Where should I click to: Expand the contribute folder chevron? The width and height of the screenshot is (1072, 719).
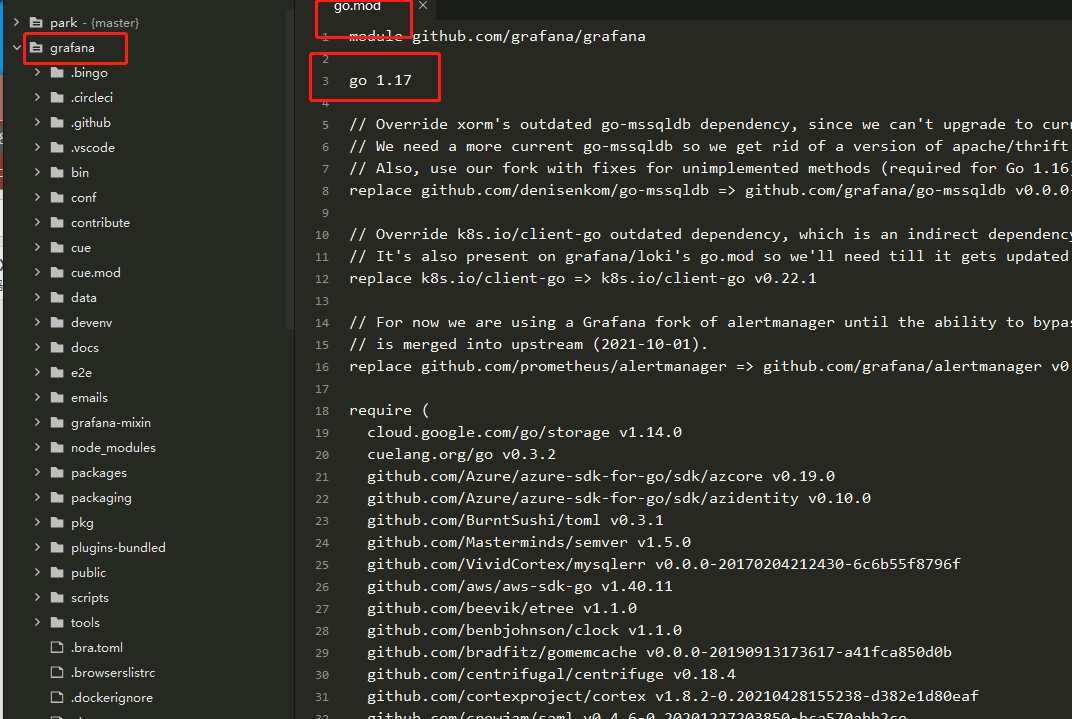click(x=38, y=223)
